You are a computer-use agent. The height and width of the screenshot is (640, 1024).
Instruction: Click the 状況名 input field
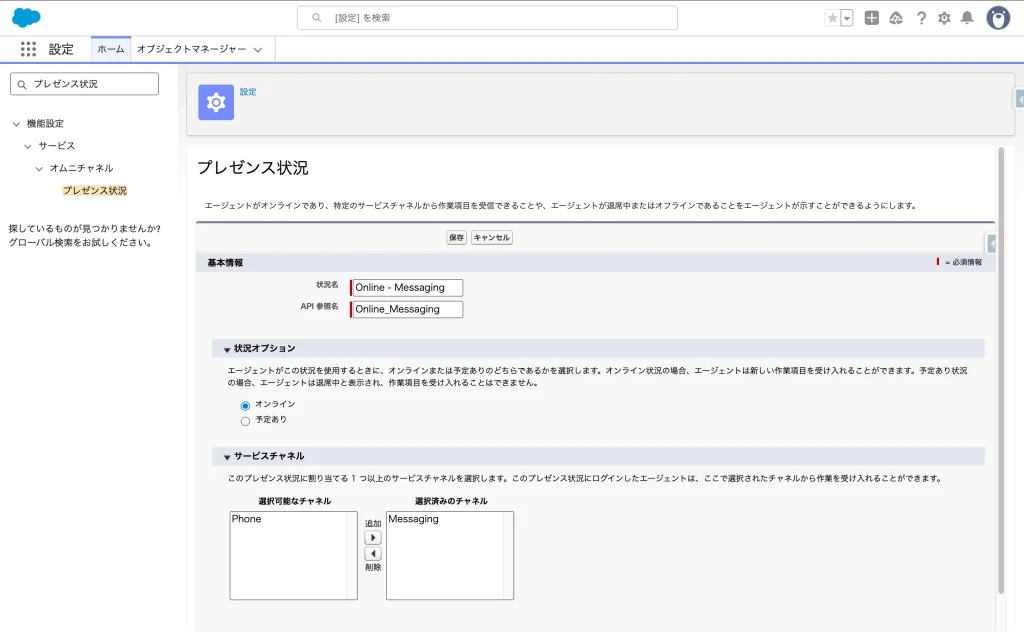pos(407,288)
